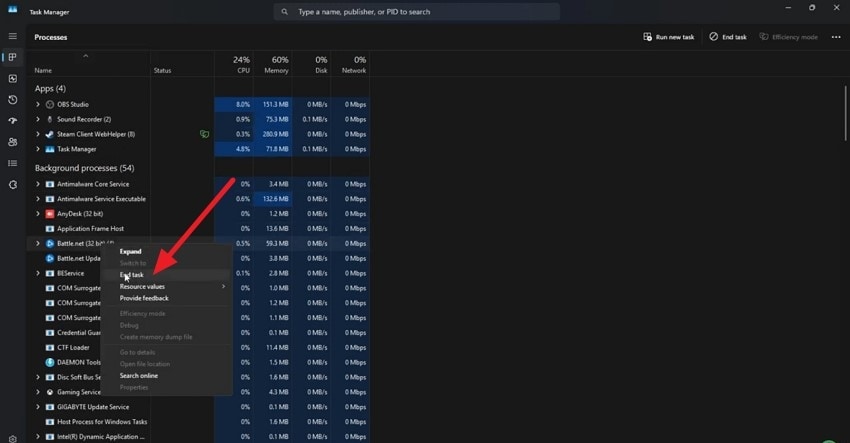Choose End task in the context menu
This screenshot has width=850, height=443.
point(131,275)
